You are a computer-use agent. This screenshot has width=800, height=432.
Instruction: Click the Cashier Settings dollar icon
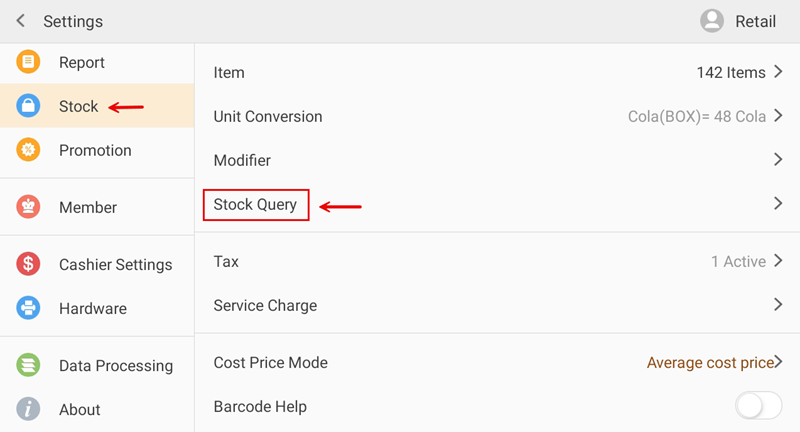click(28, 264)
